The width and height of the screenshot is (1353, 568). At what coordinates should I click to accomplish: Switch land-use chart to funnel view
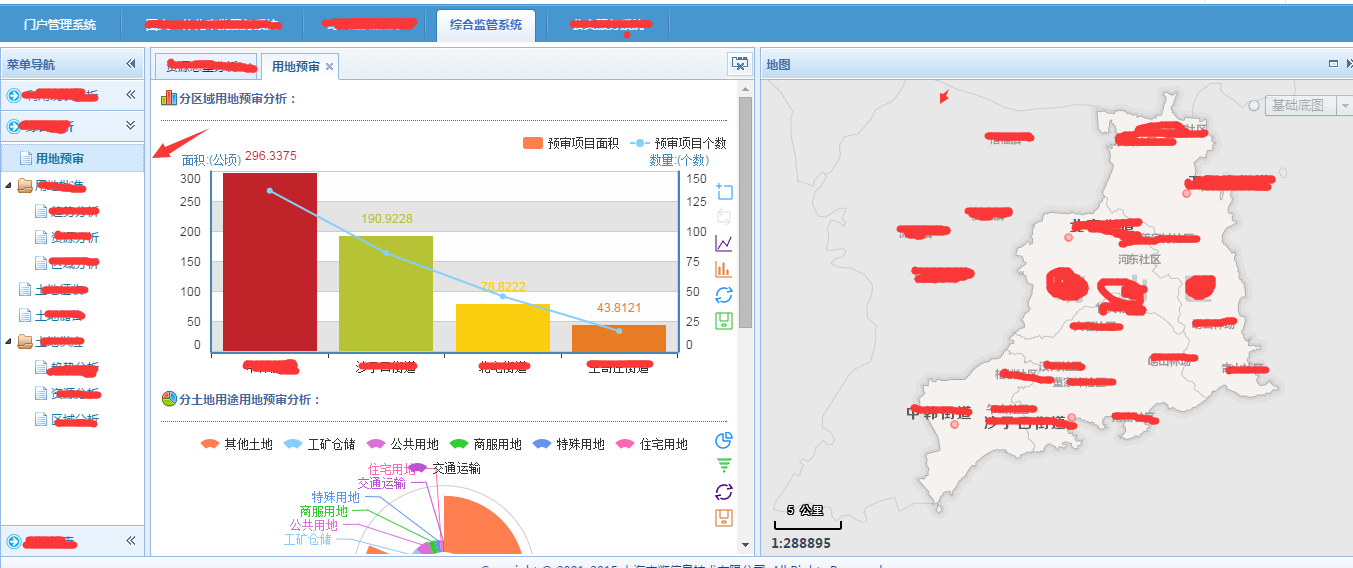(x=725, y=466)
